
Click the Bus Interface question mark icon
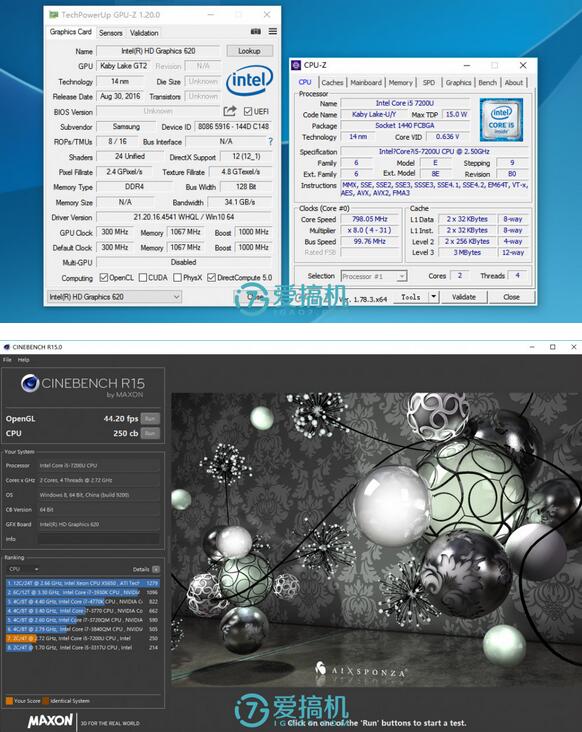tap(270, 141)
